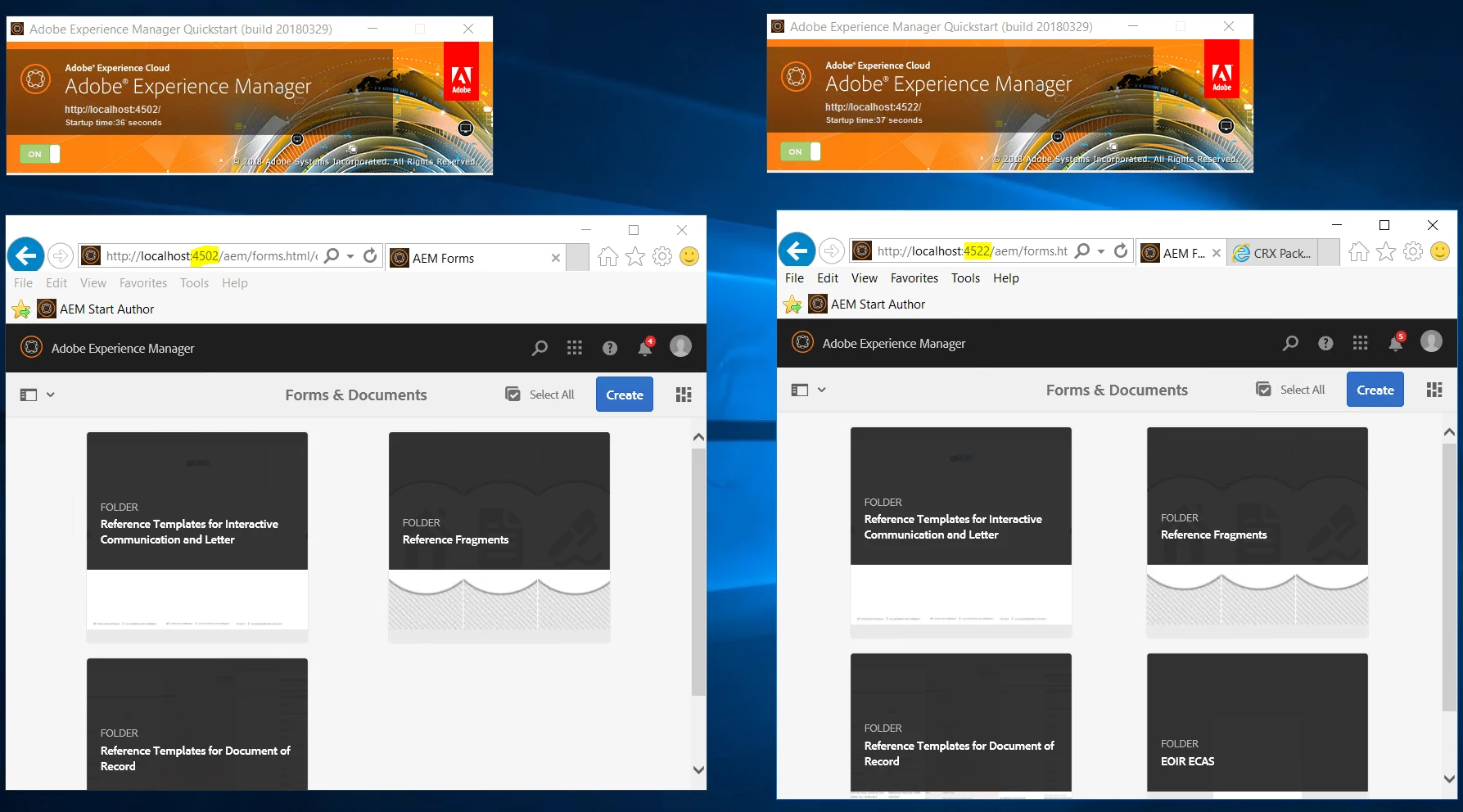The height and width of the screenshot is (812, 1463).
Task: Click the smiley feedback icon in the 4522 browser
Action: pos(1440,251)
